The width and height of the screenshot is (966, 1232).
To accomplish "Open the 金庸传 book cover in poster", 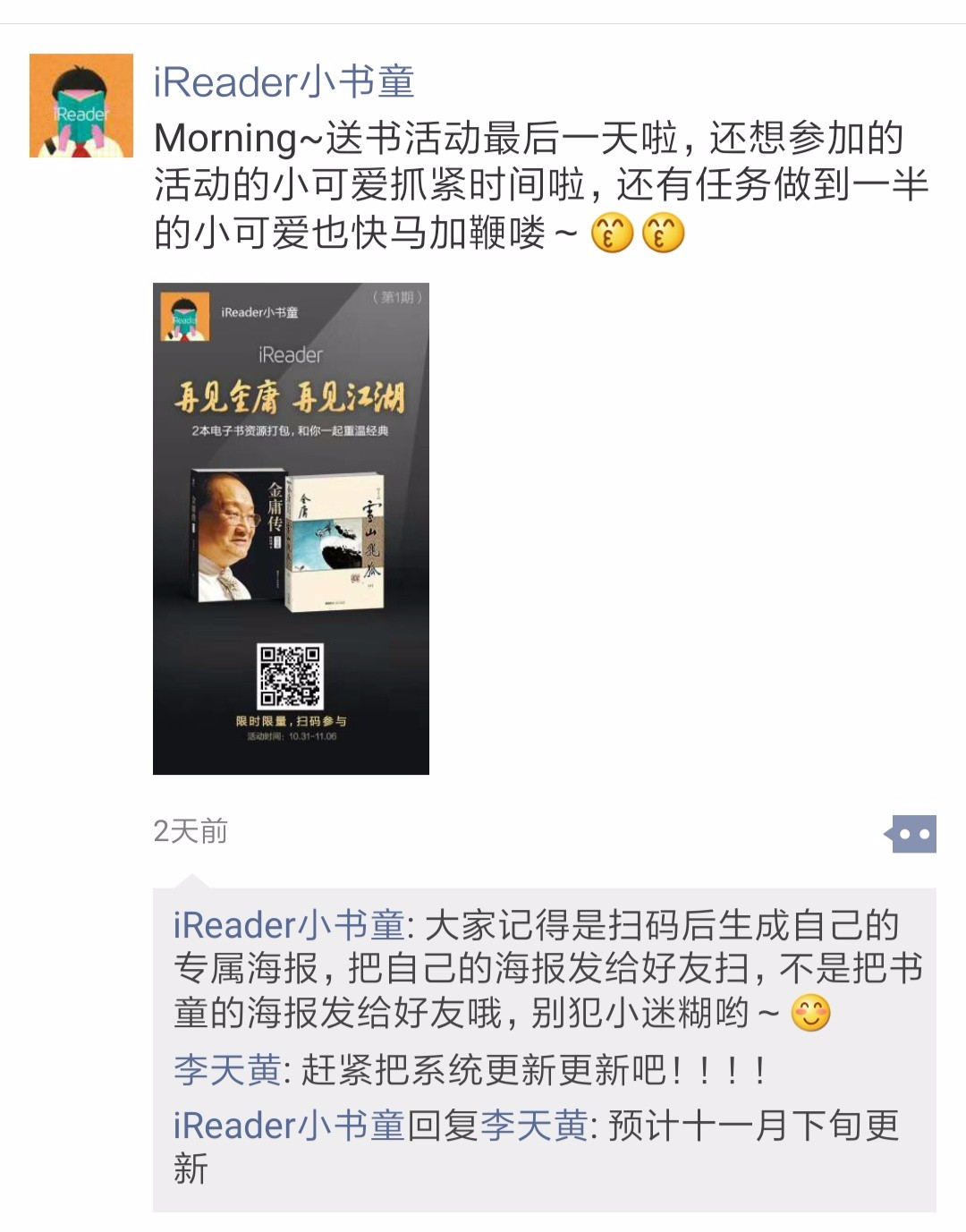I will [x=239, y=536].
